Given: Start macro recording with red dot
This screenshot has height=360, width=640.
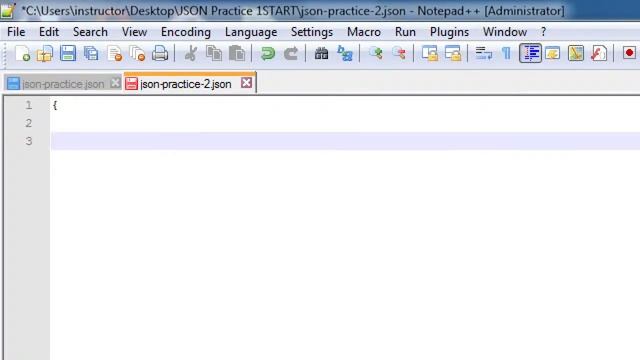Looking at the screenshot, I should coord(629,53).
